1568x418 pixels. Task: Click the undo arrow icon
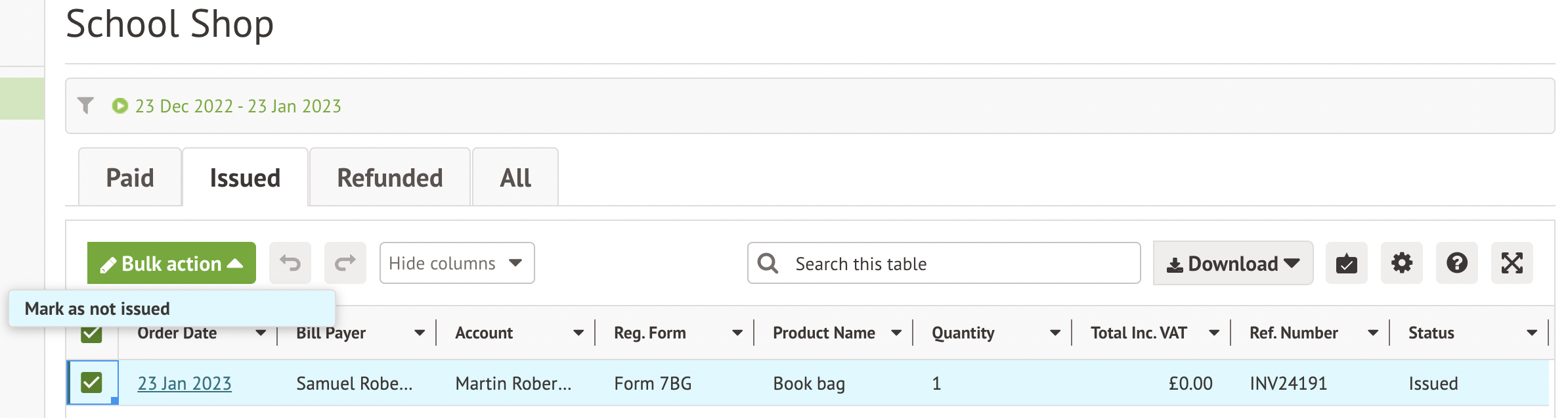(x=290, y=263)
